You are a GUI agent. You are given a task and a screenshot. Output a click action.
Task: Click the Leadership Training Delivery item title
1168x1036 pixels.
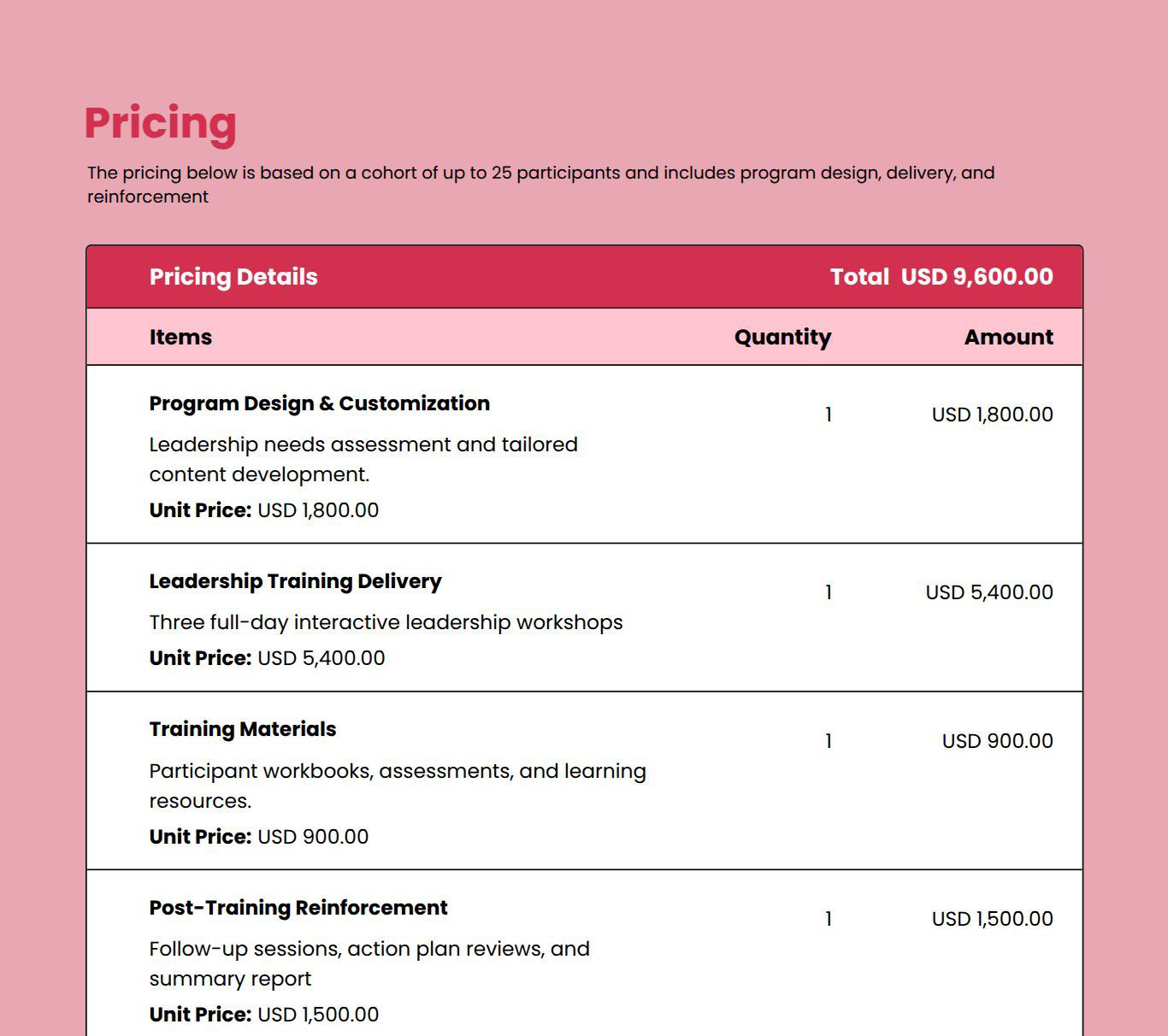[295, 581]
